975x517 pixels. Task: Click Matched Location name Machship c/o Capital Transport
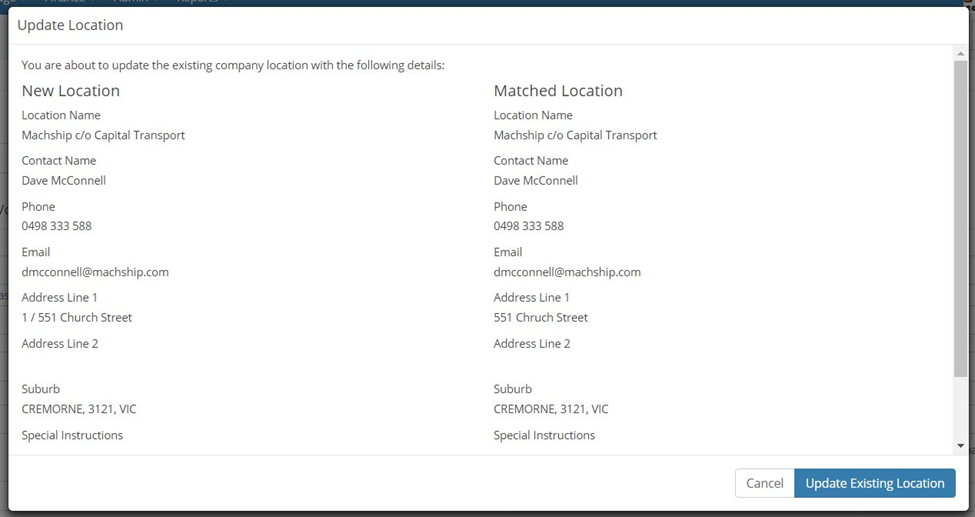pos(575,135)
